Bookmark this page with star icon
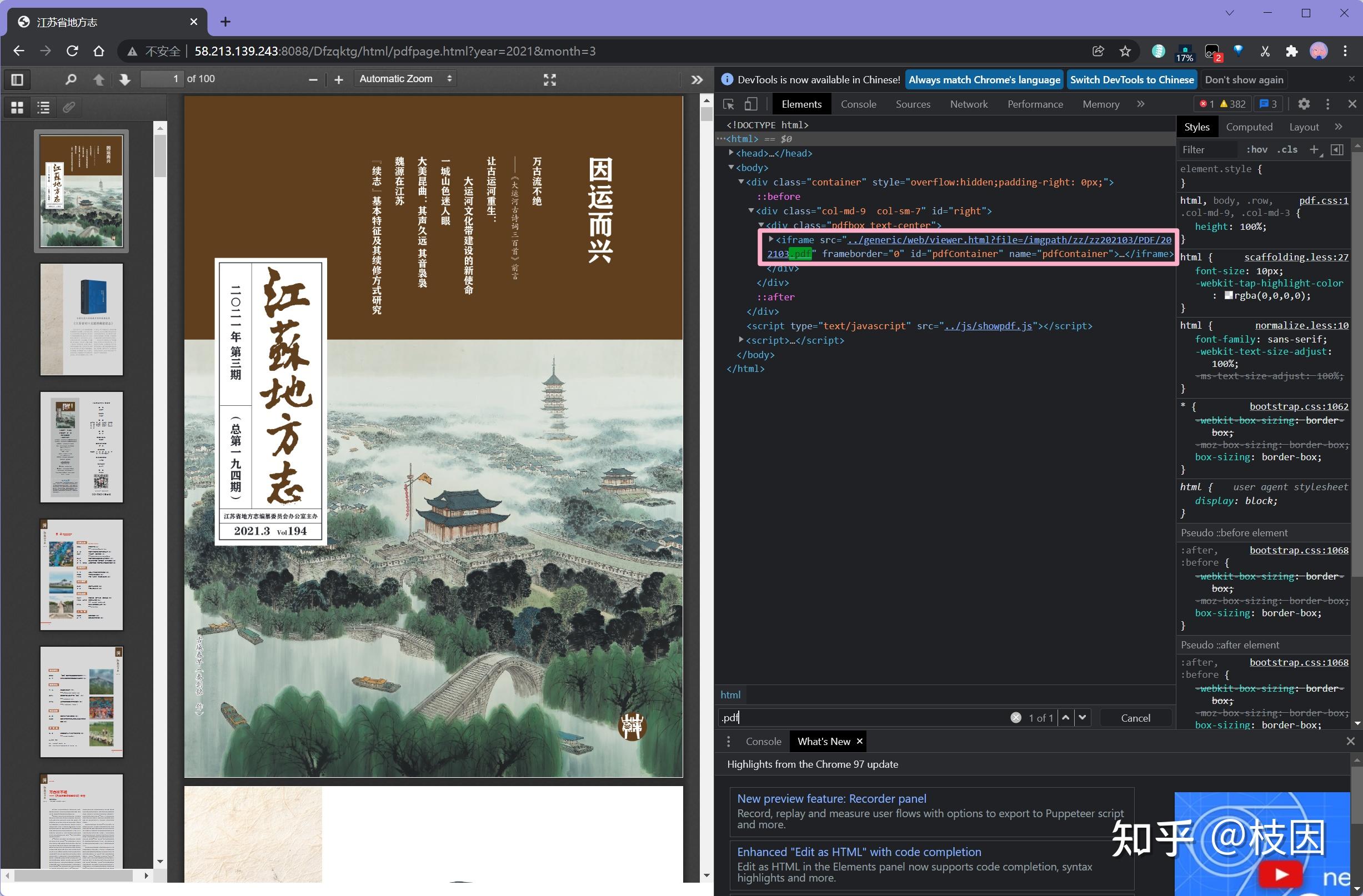Viewport: 1363px width, 896px height. [x=1125, y=51]
